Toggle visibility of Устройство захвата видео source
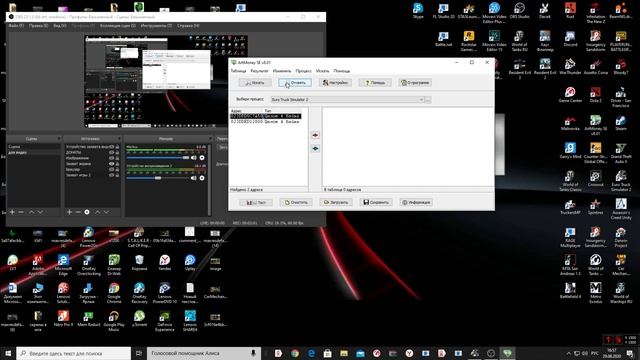 (111, 147)
